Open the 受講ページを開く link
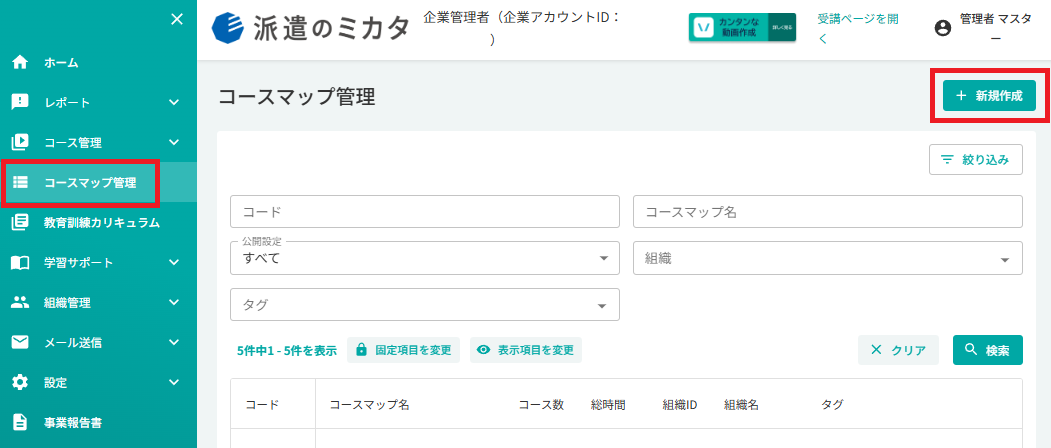 coord(859,29)
